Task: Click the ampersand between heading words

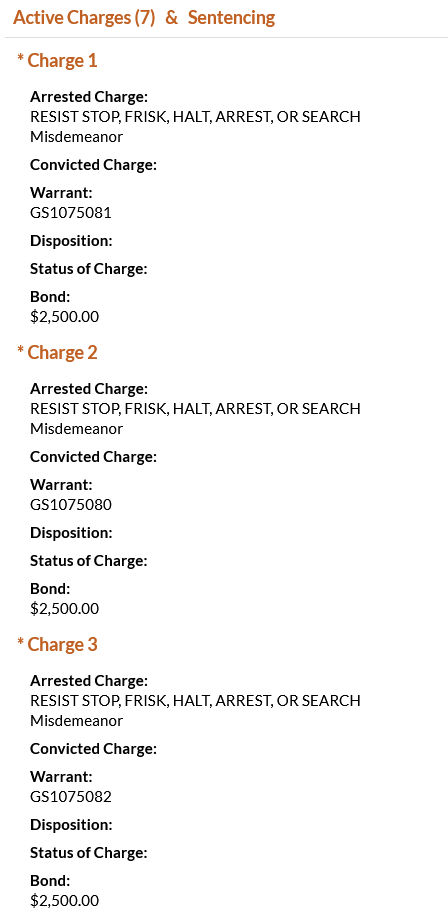Action: 171,18
